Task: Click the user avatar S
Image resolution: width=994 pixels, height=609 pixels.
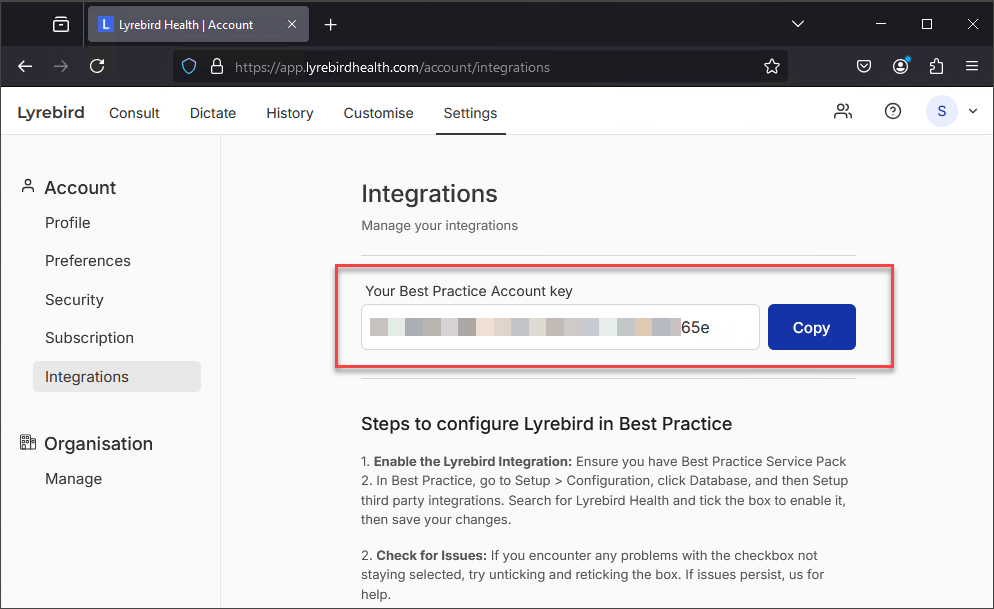Action: (941, 112)
